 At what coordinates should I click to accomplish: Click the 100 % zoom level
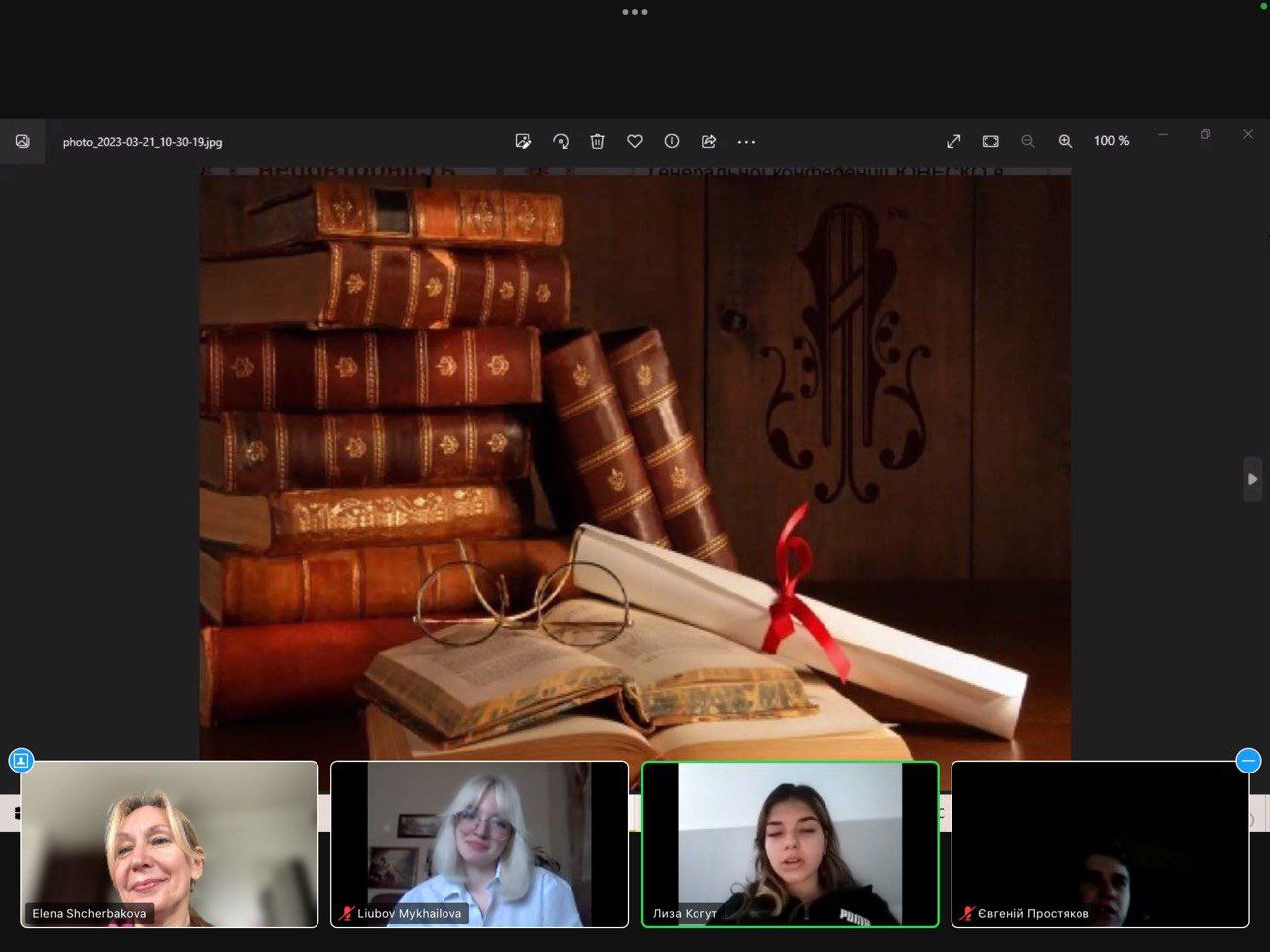point(1111,141)
